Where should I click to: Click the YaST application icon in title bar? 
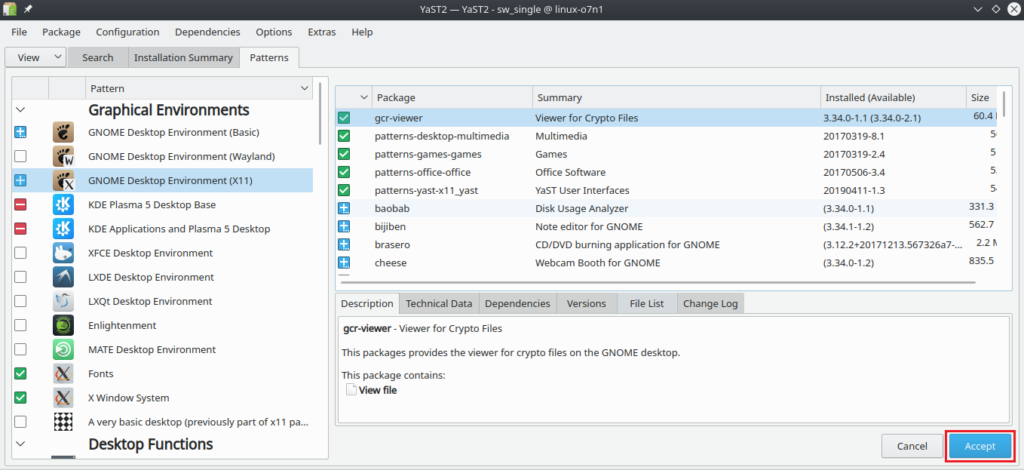pyautogui.click(x=10, y=9)
